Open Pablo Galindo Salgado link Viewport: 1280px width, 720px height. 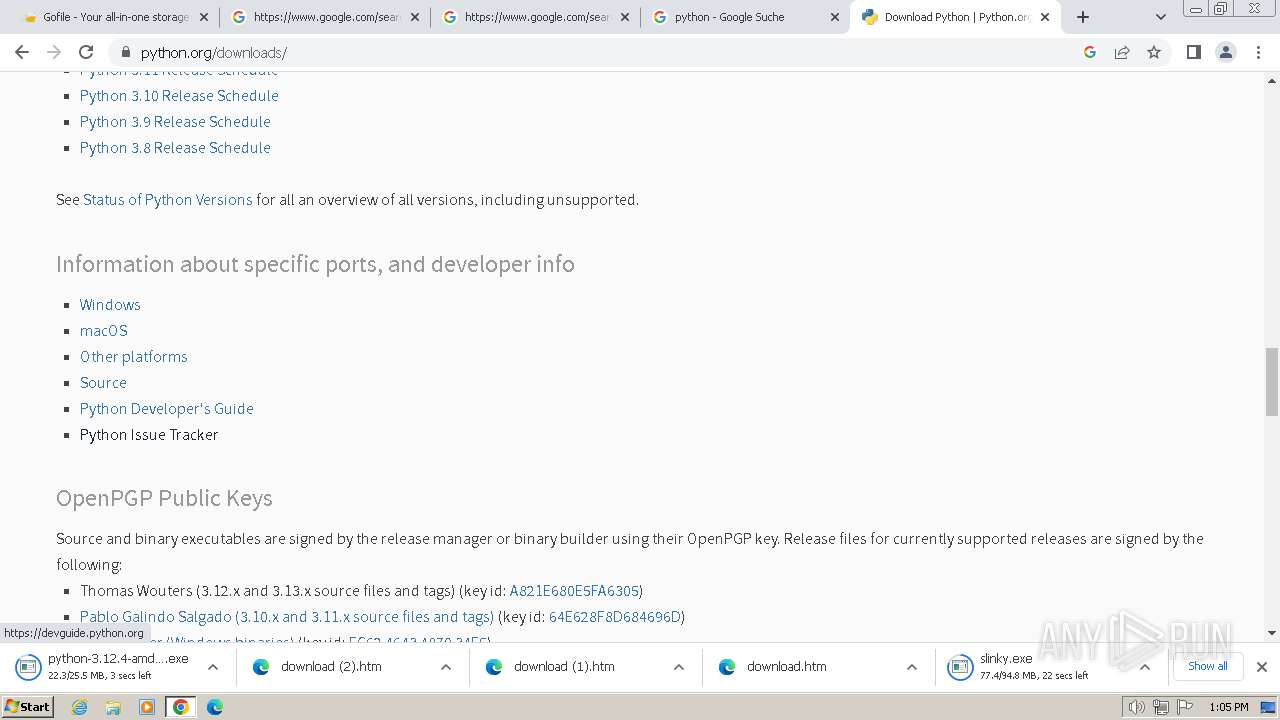[287, 617]
